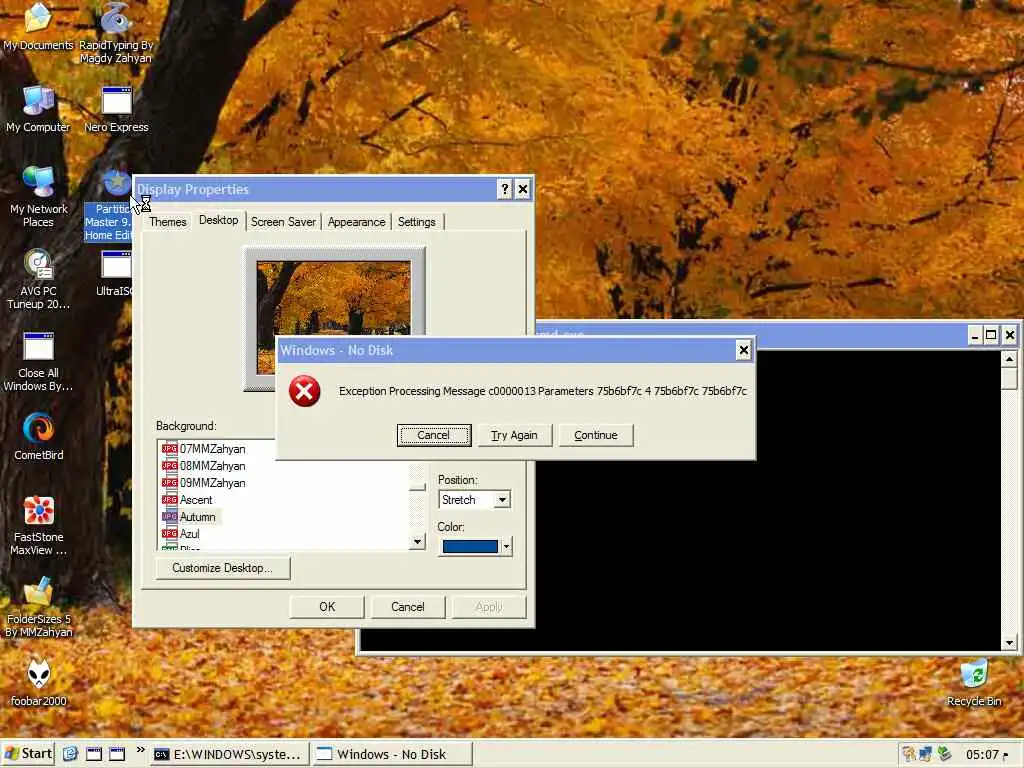This screenshot has width=1024, height=768.
Task: Click the blue desktop Color swatch
Action: [x=470, y=546]
